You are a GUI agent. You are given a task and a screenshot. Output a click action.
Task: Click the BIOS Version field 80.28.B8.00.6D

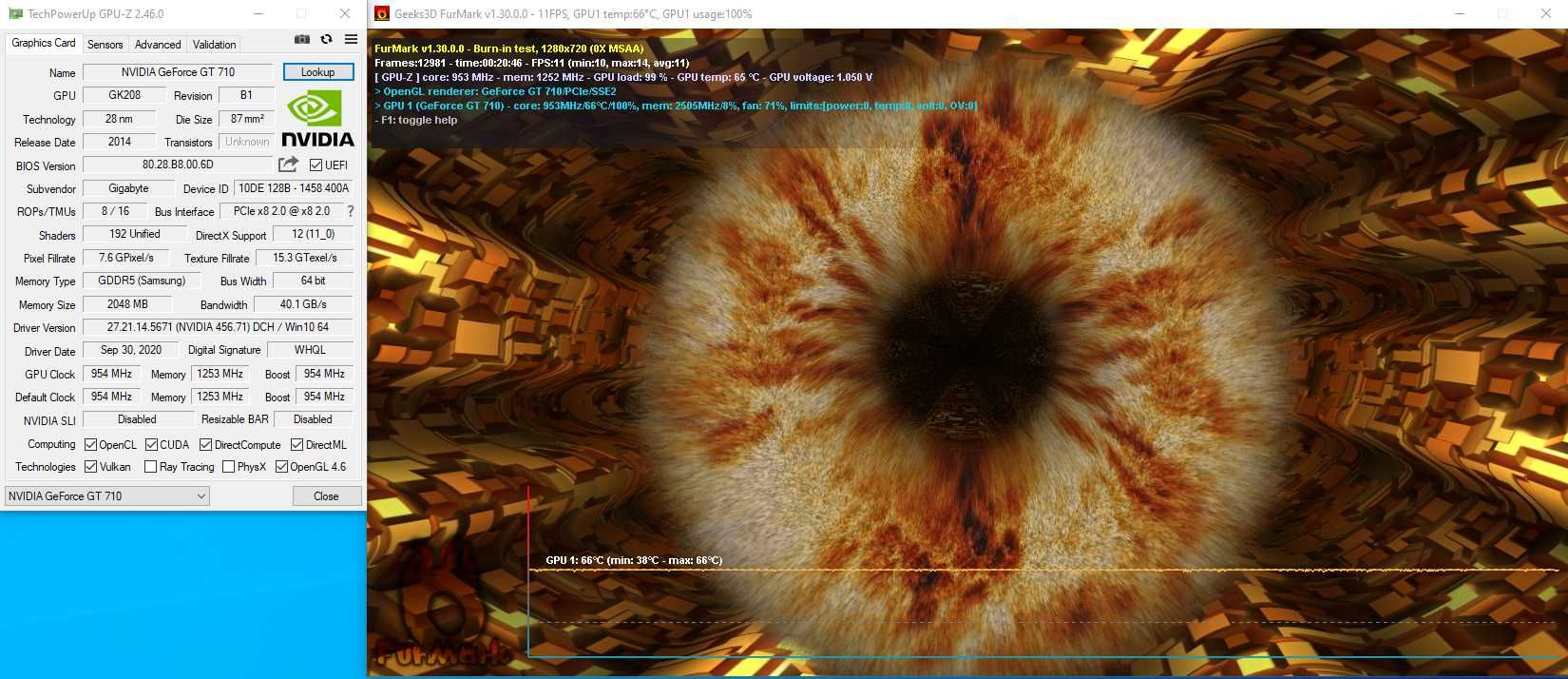coord(178,165)
